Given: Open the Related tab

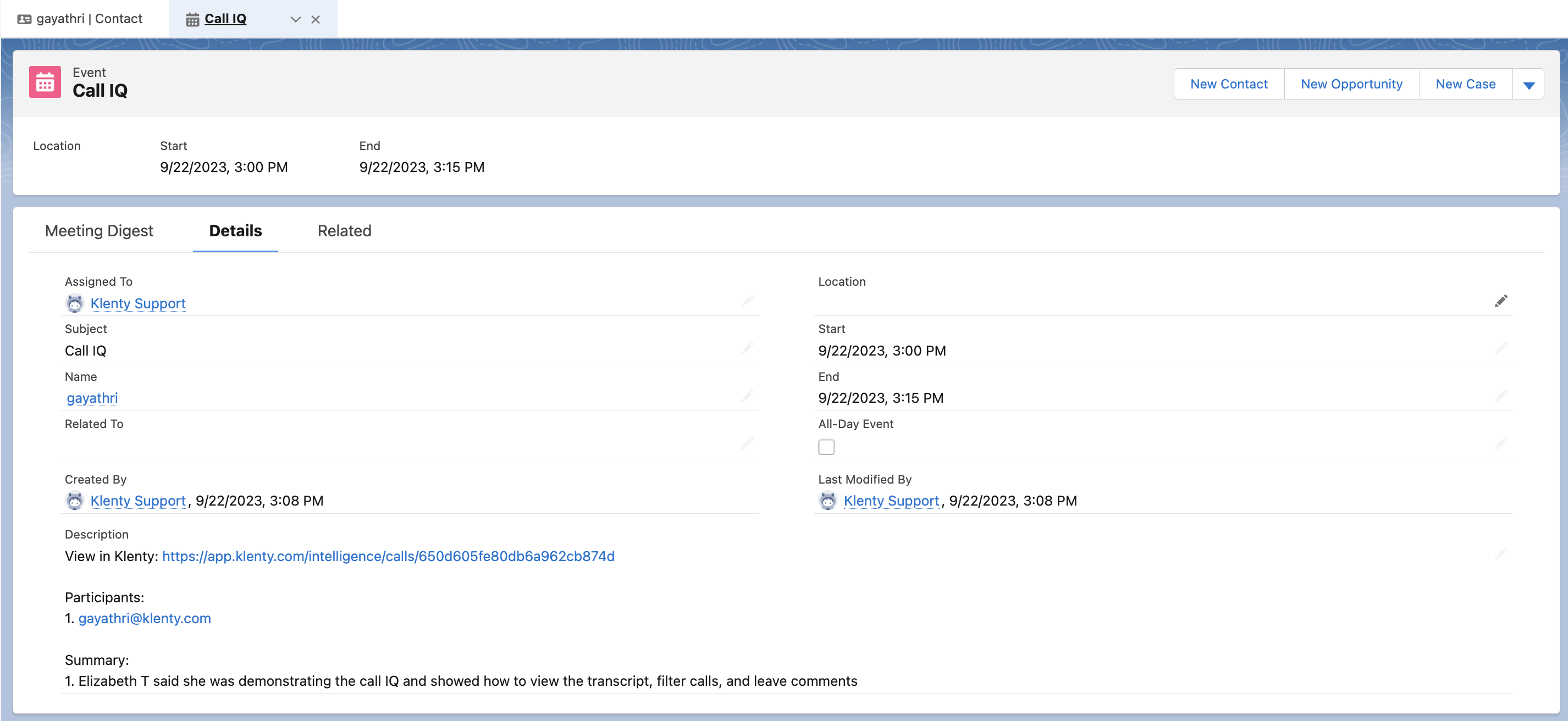Looking at the screenshot, I should pyautogui.click(x=344, y=231).
